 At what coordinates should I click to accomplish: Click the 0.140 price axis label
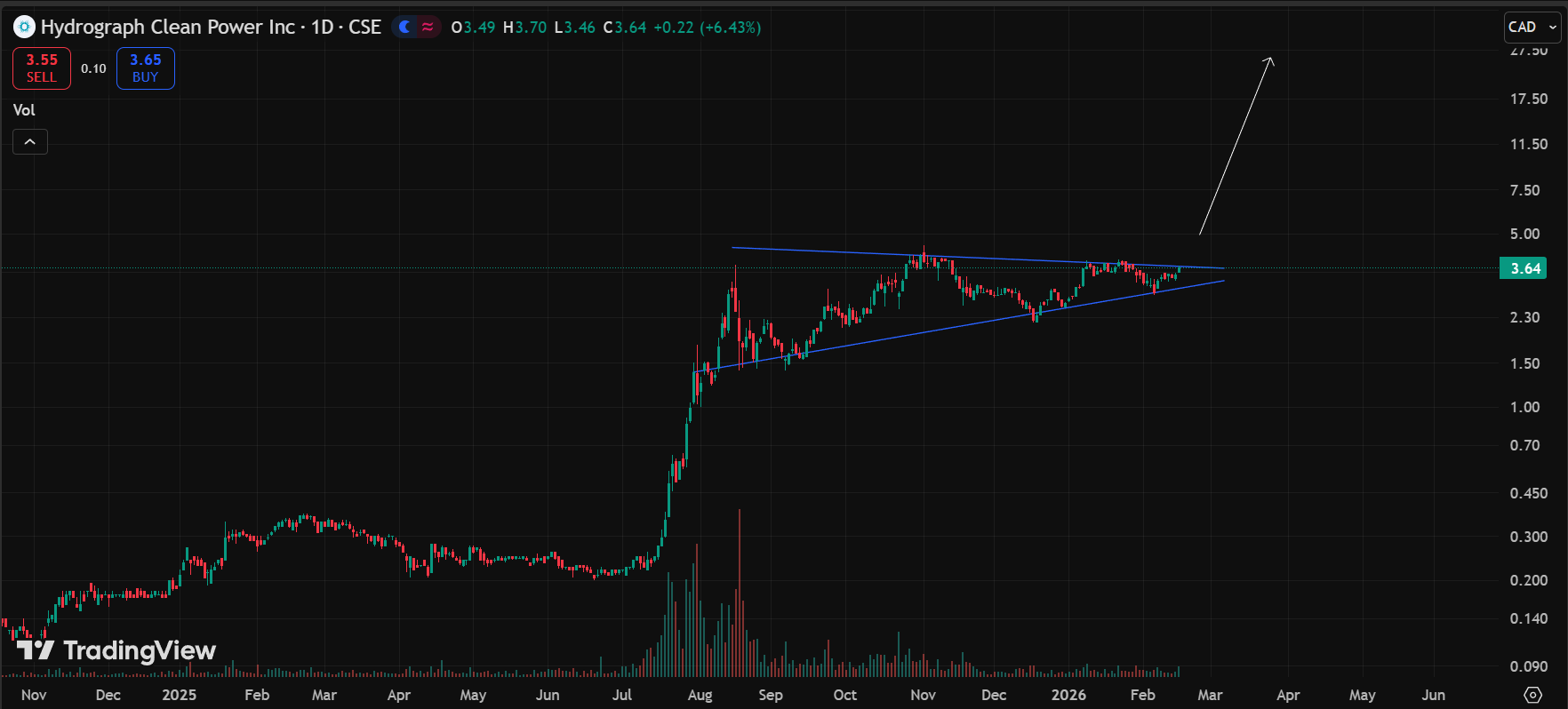click(x=1529, y=618)
